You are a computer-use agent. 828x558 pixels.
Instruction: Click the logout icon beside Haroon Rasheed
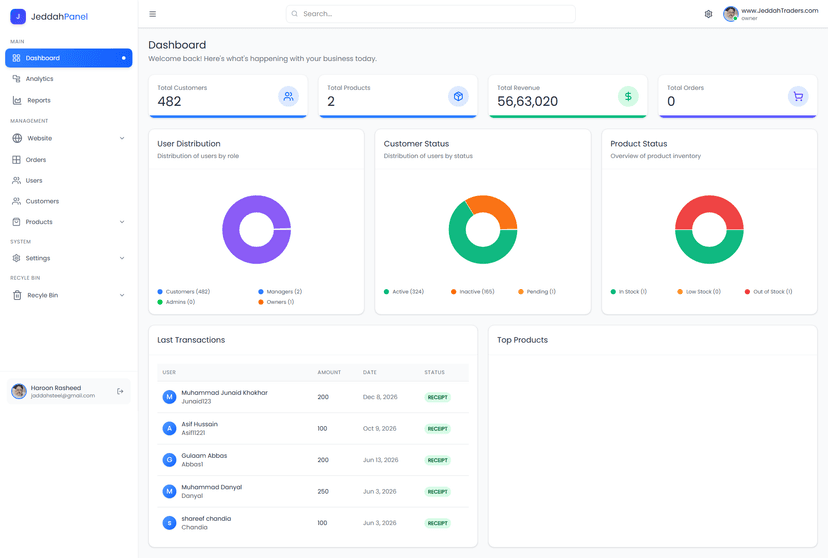[120, 391]
